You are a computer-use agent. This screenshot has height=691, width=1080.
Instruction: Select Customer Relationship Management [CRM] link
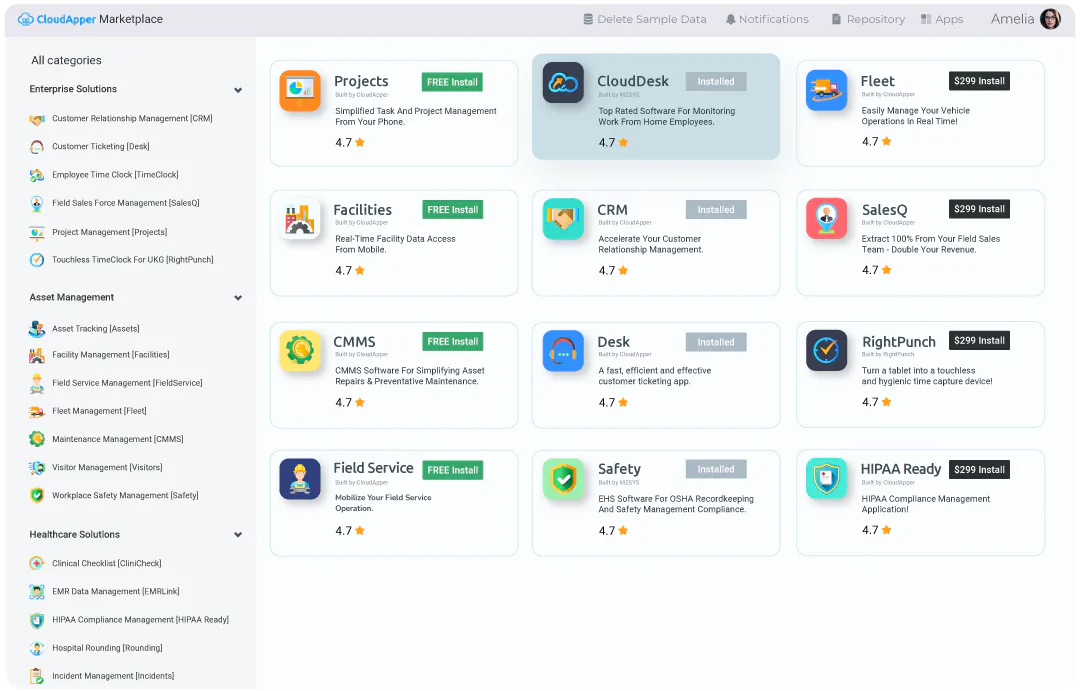point(132,118)
